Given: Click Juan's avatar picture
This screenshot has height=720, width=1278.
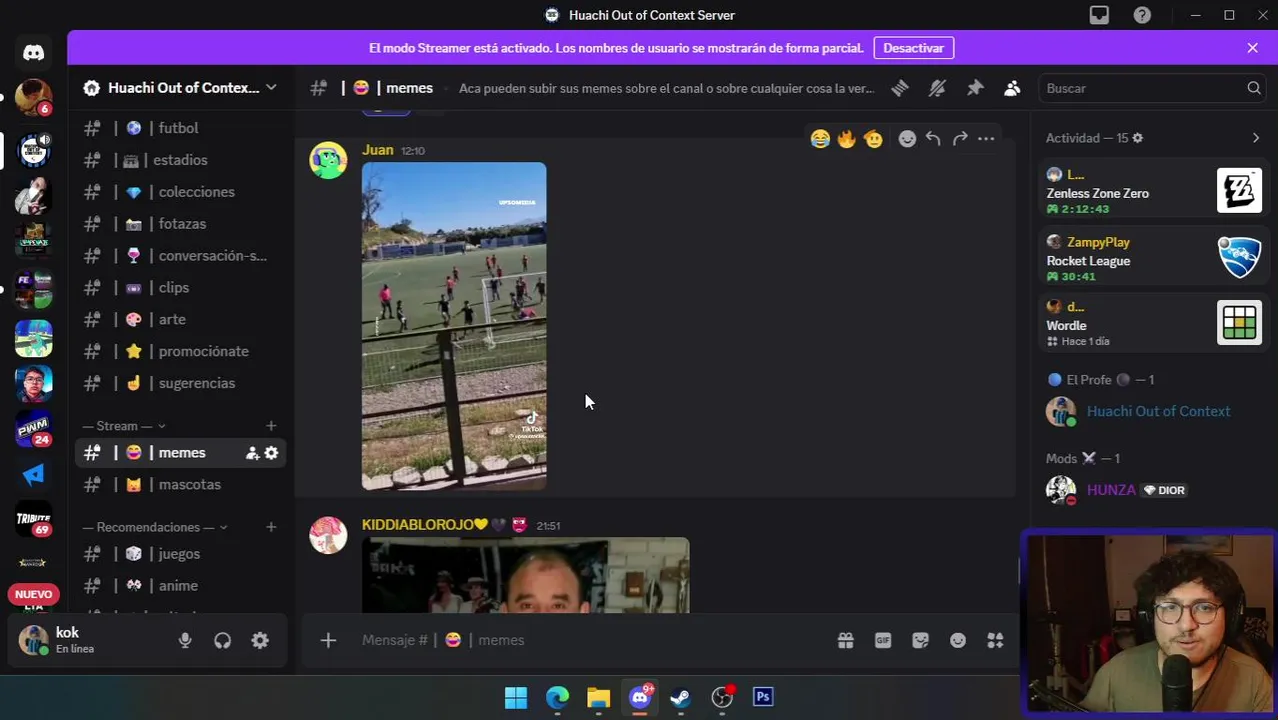Looking at the screenshot, I should tap(328, 160).
